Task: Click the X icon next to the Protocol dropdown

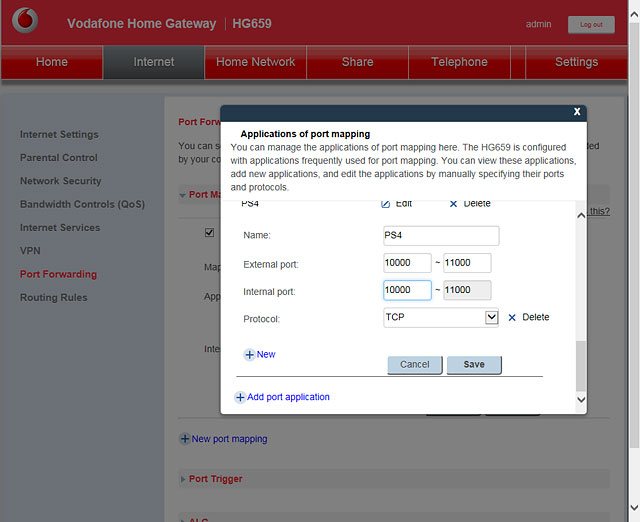Action: (x=512, y=318)
